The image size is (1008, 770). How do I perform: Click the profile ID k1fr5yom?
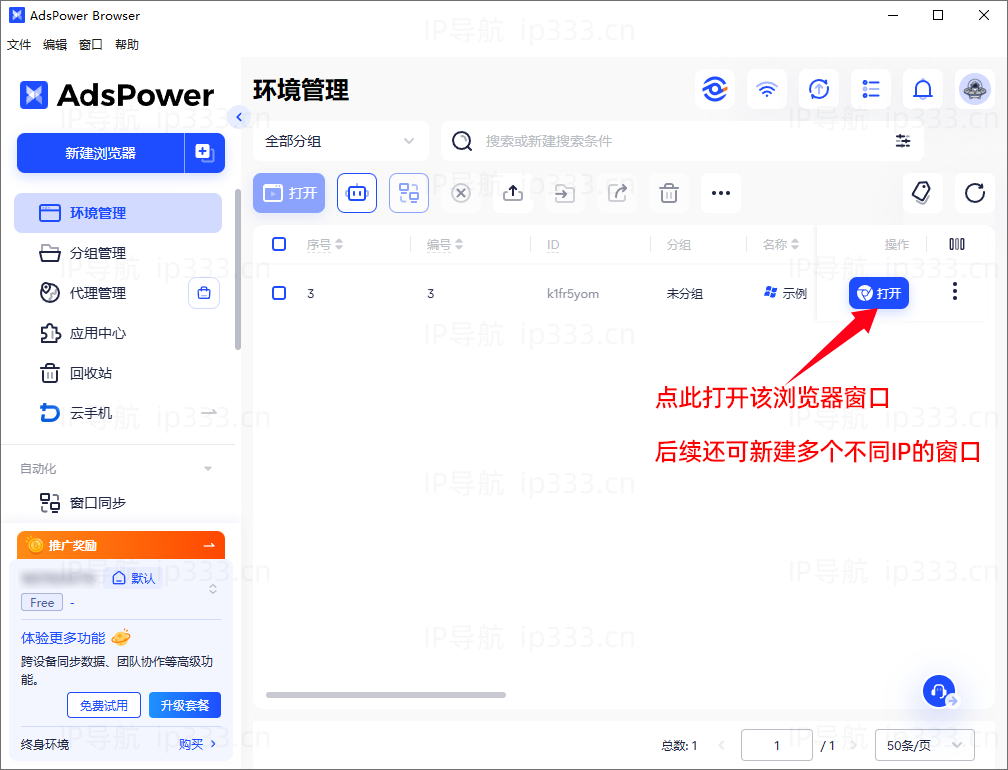(573, 294)
